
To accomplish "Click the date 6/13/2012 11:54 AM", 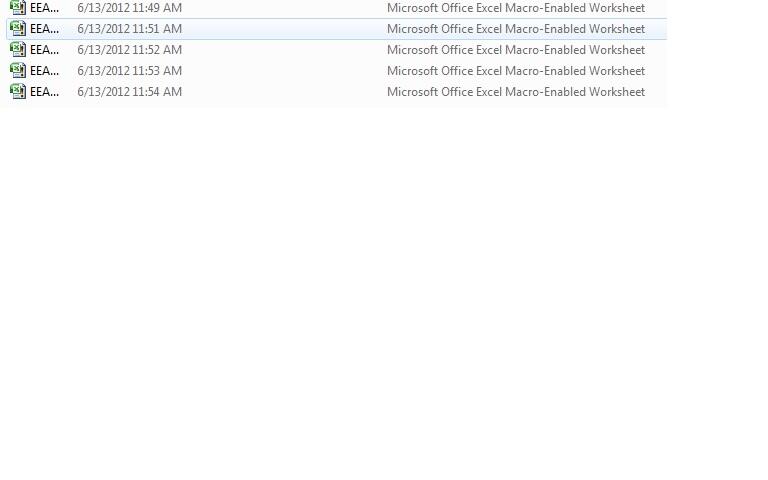I will pyautogui.click(x=129, y=92).
